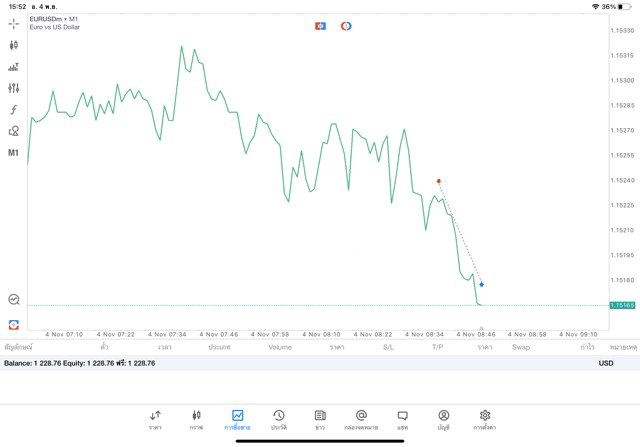640x447 pixels.
Task: Sort positions by Volume column header
Action: [x=280, y=347]
